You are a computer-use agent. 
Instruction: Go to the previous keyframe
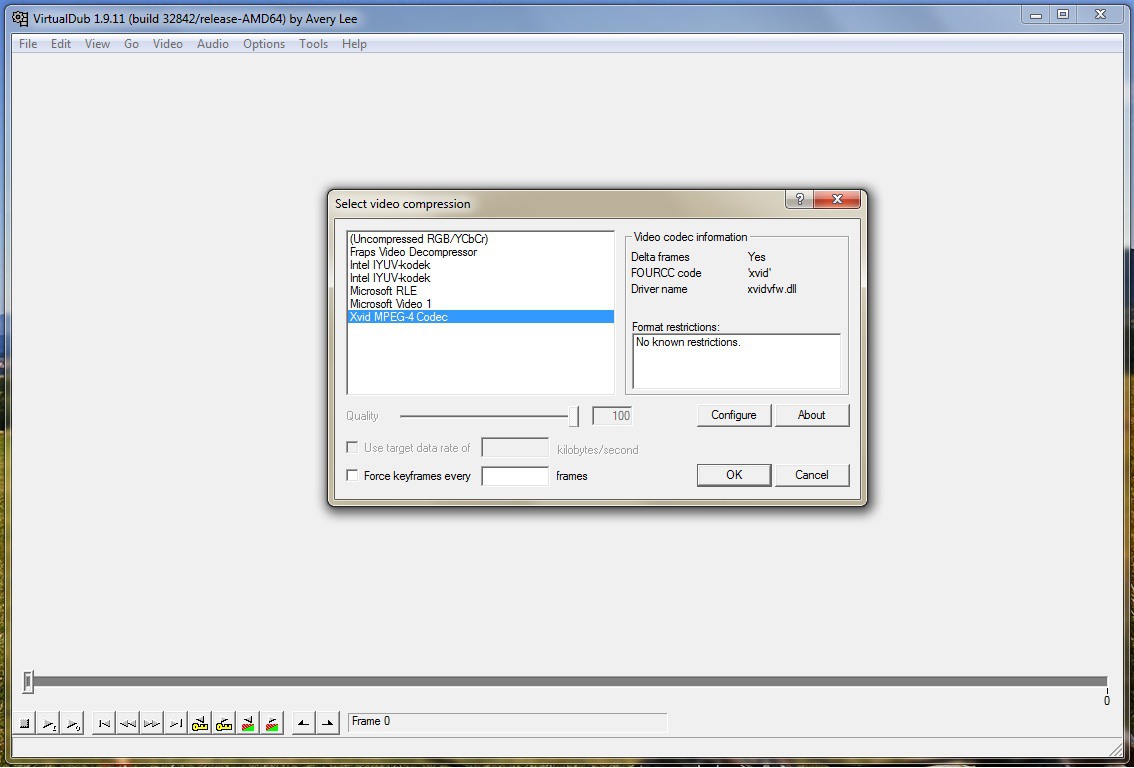pyautogui.click(x=200, y=723)
